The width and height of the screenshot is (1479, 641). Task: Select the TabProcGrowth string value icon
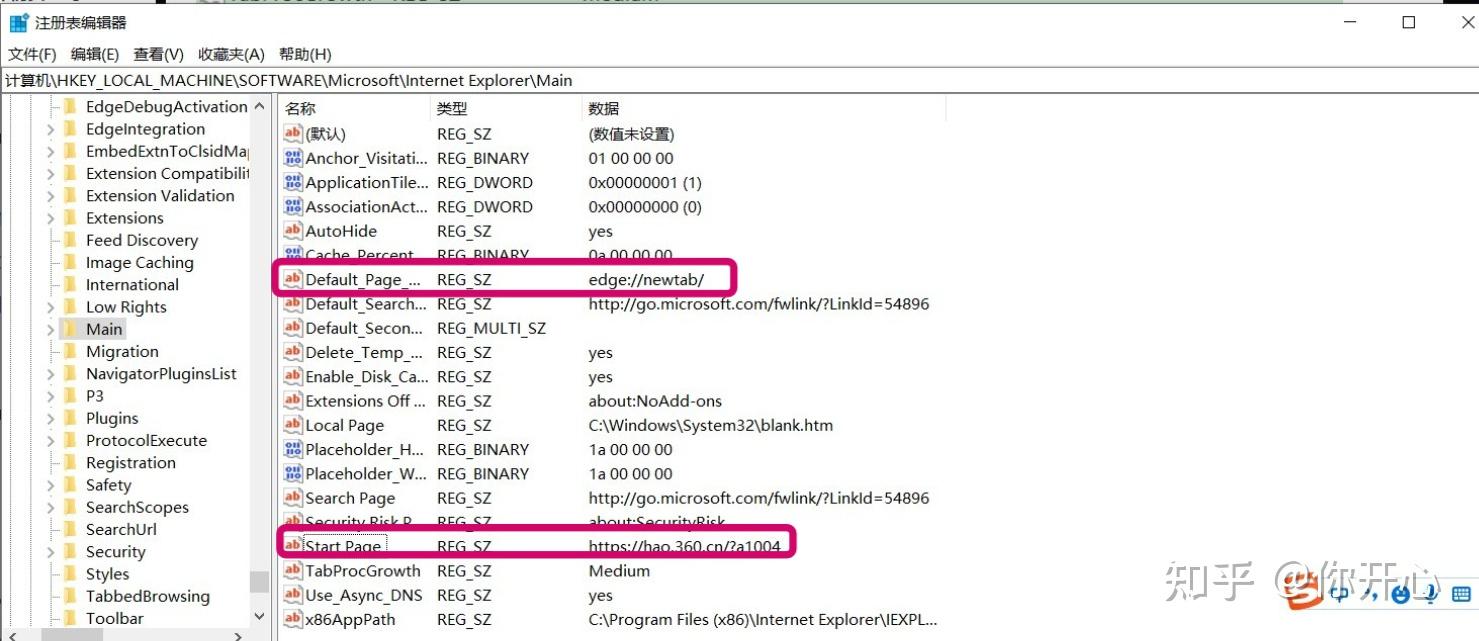293,571
